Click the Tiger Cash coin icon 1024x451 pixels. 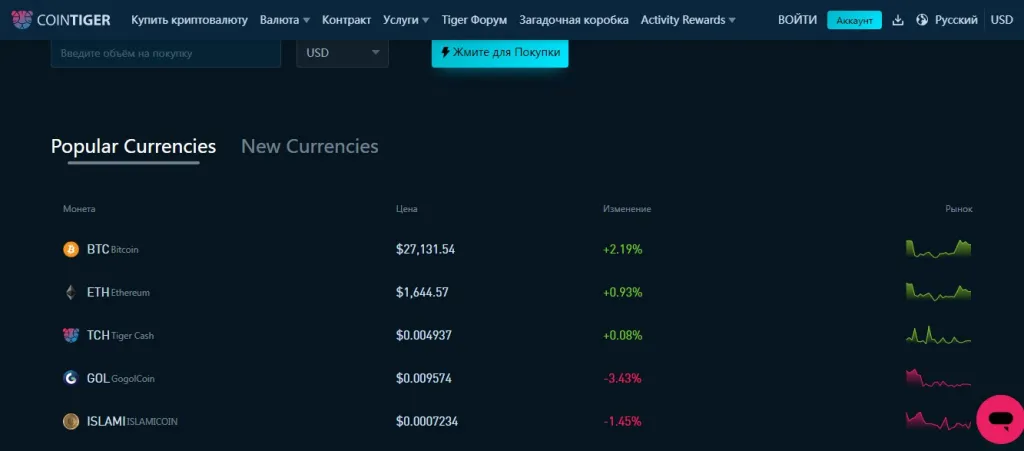pyautogui.click(x=71, y=335)
